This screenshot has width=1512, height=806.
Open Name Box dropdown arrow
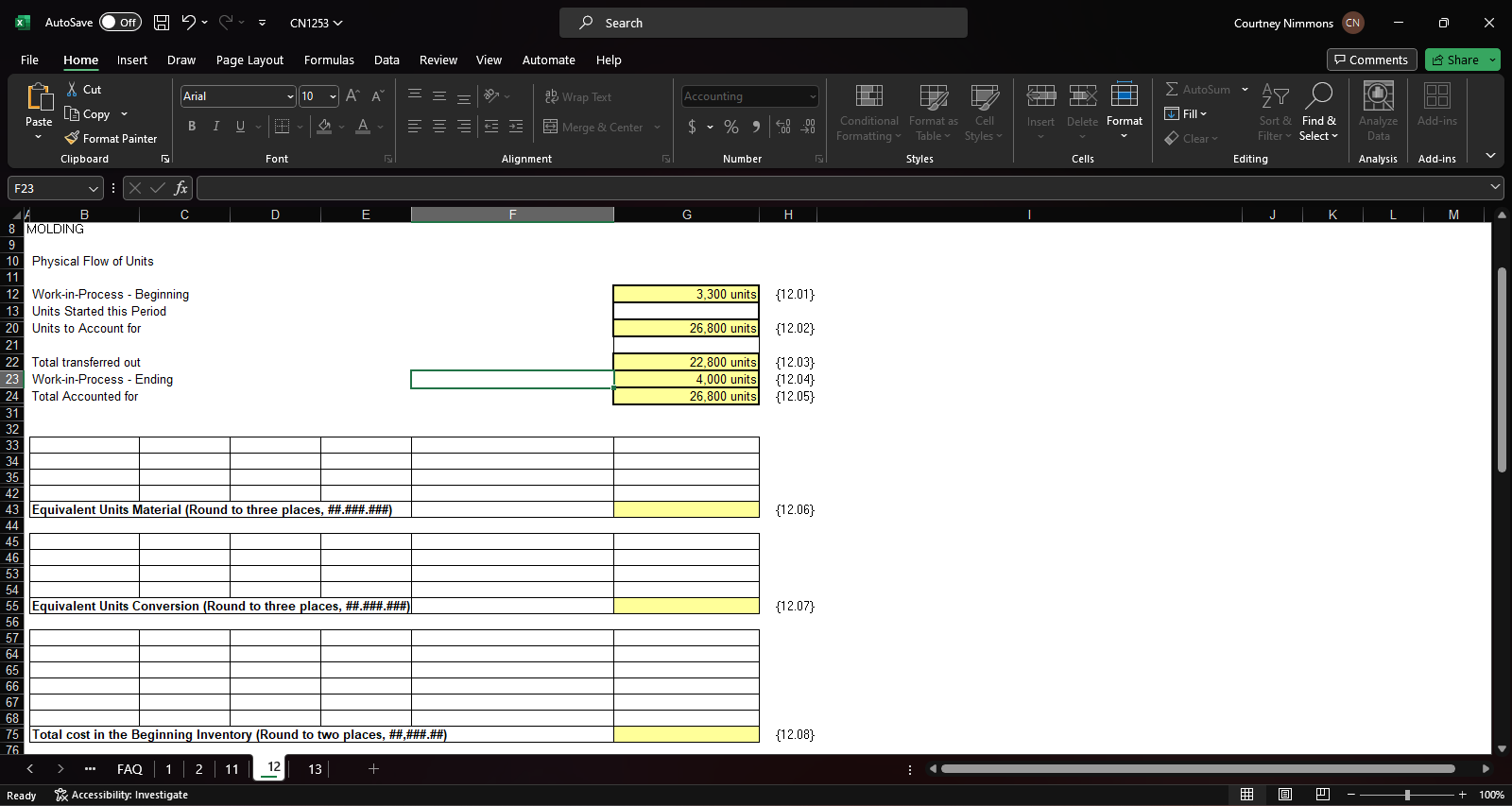(93, 189)
